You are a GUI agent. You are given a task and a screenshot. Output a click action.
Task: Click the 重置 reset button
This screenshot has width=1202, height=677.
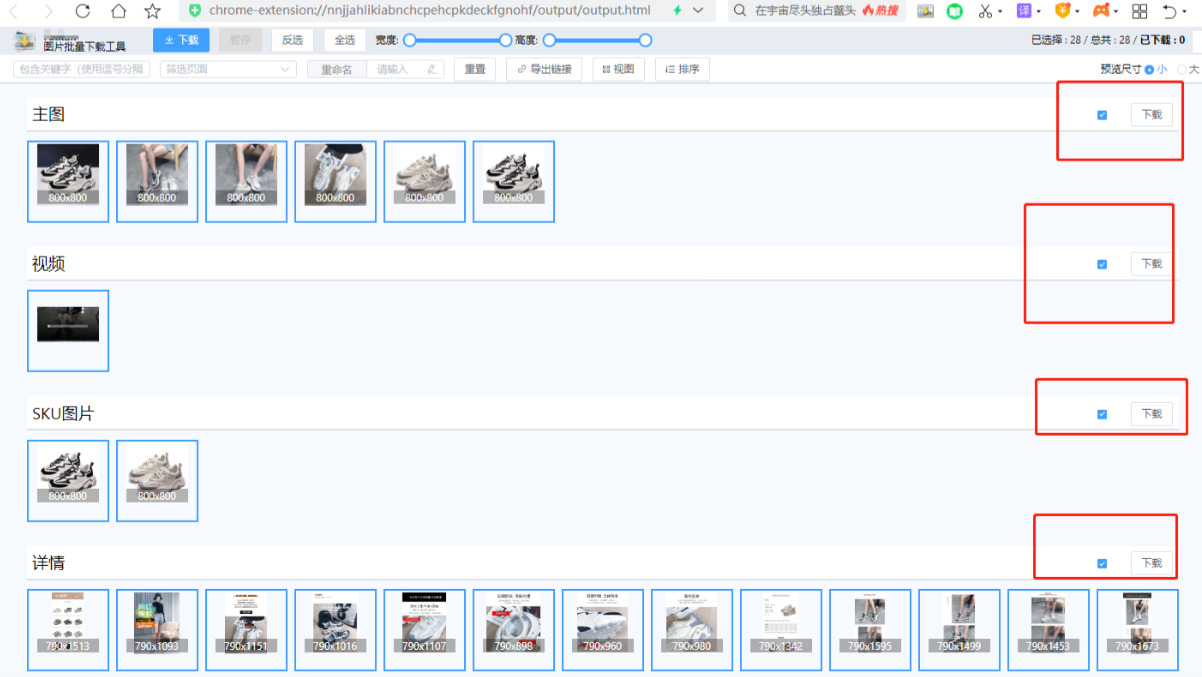point(475,69)
